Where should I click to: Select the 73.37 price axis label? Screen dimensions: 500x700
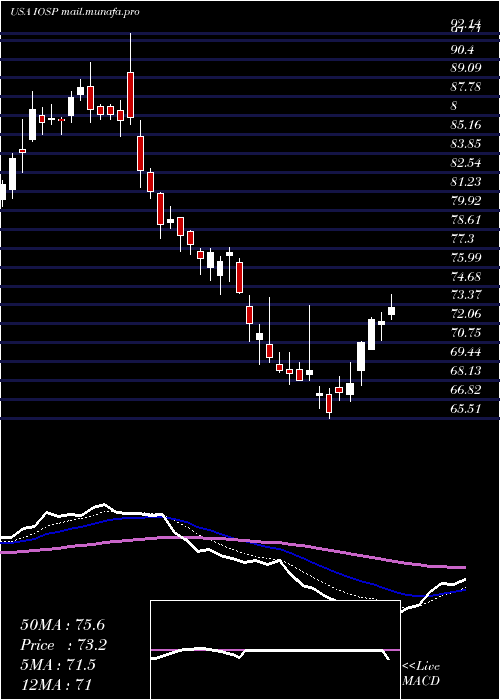pyautogui.click(x=467, y=295)
